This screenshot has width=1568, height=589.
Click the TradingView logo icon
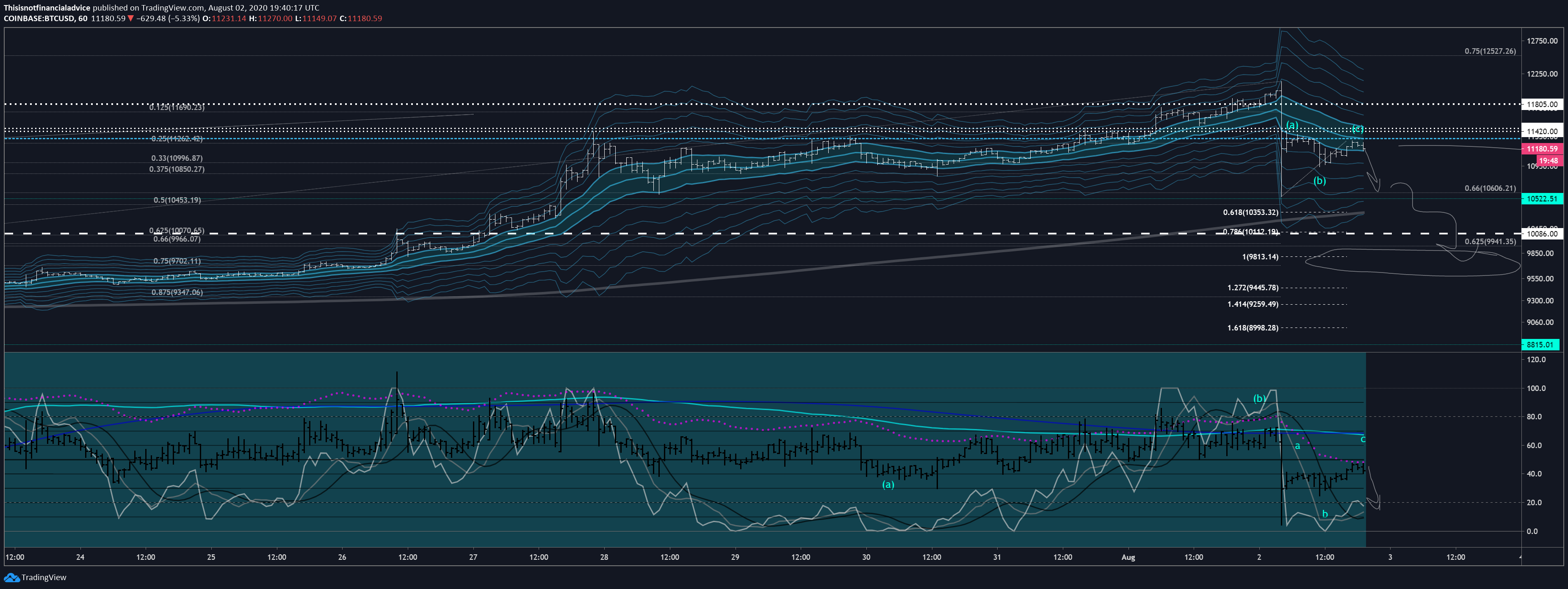(x=11, y=577)
